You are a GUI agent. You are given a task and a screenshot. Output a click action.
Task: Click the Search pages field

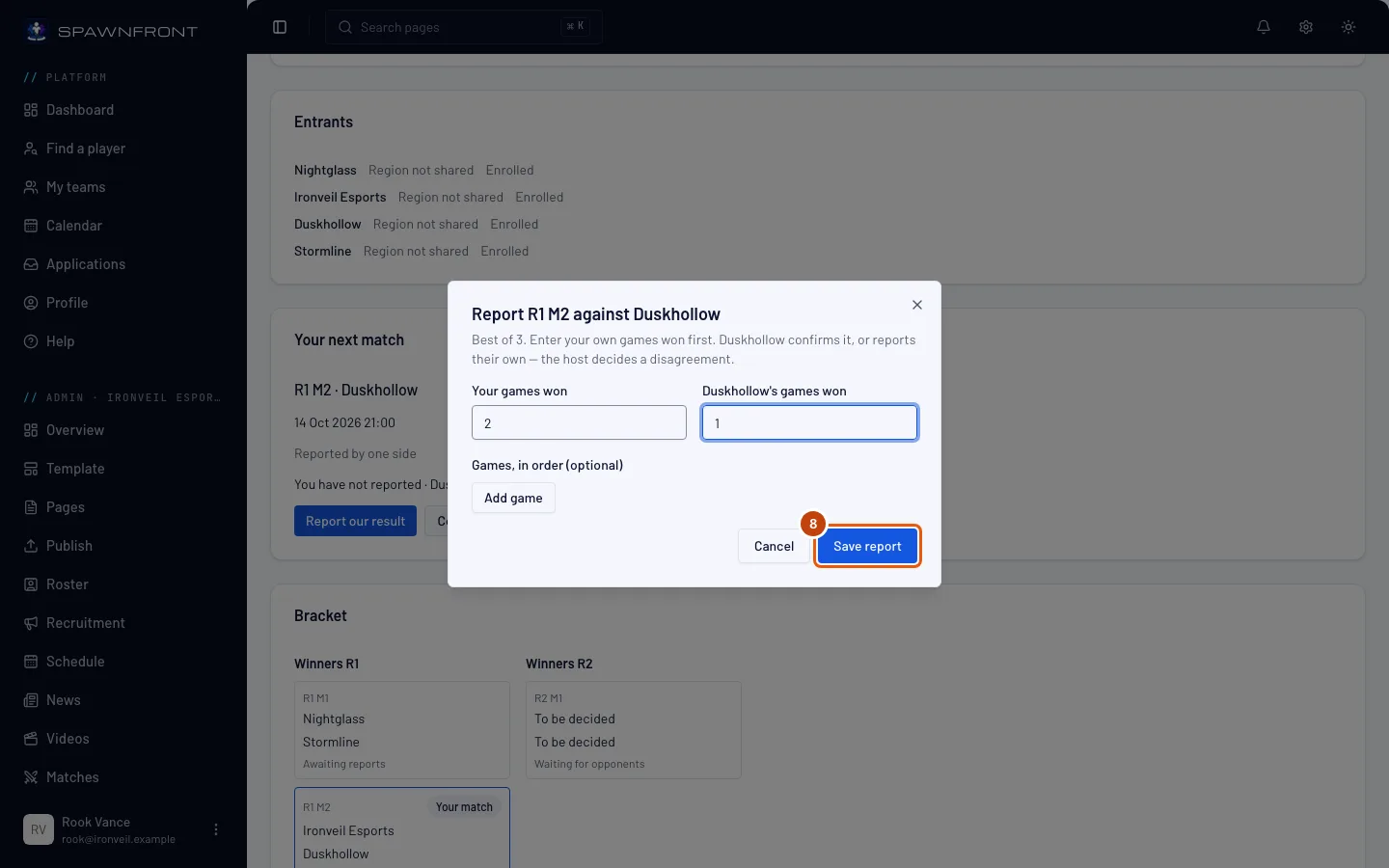[464, 27]
